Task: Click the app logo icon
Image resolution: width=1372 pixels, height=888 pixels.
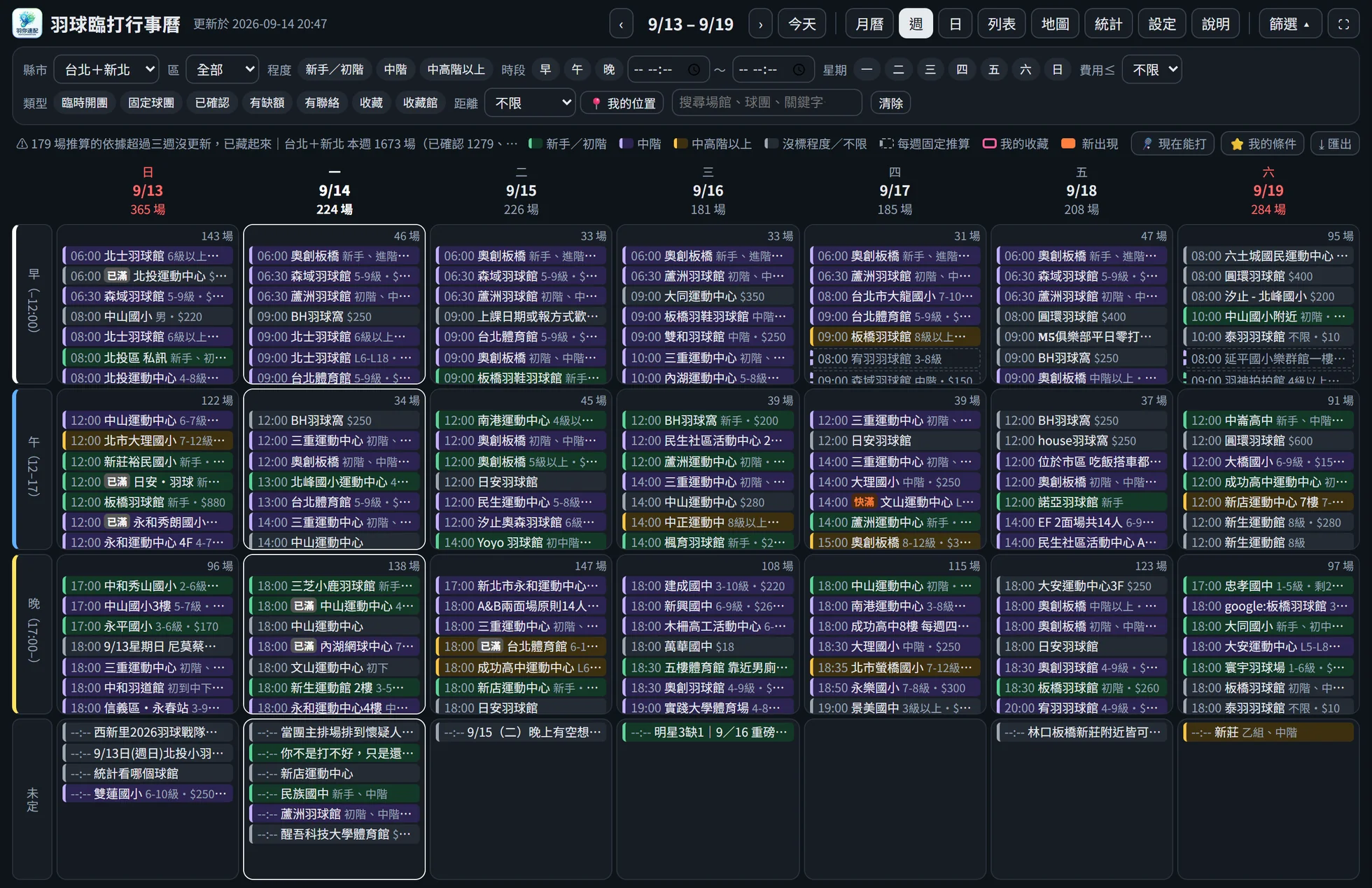Action: coord(27,24)
